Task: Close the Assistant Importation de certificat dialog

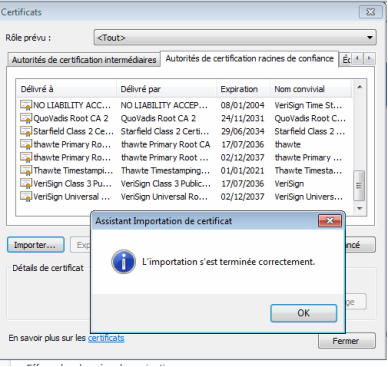Action: tap(330, 220)
